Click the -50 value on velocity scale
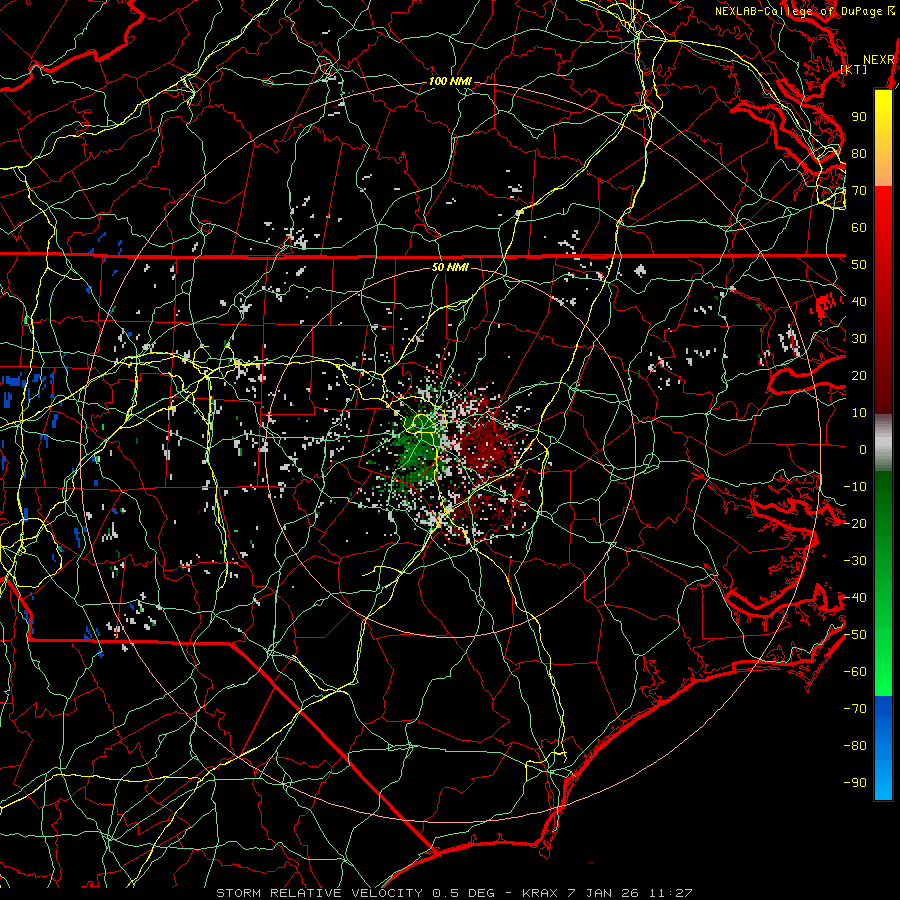 pos(855,635)
